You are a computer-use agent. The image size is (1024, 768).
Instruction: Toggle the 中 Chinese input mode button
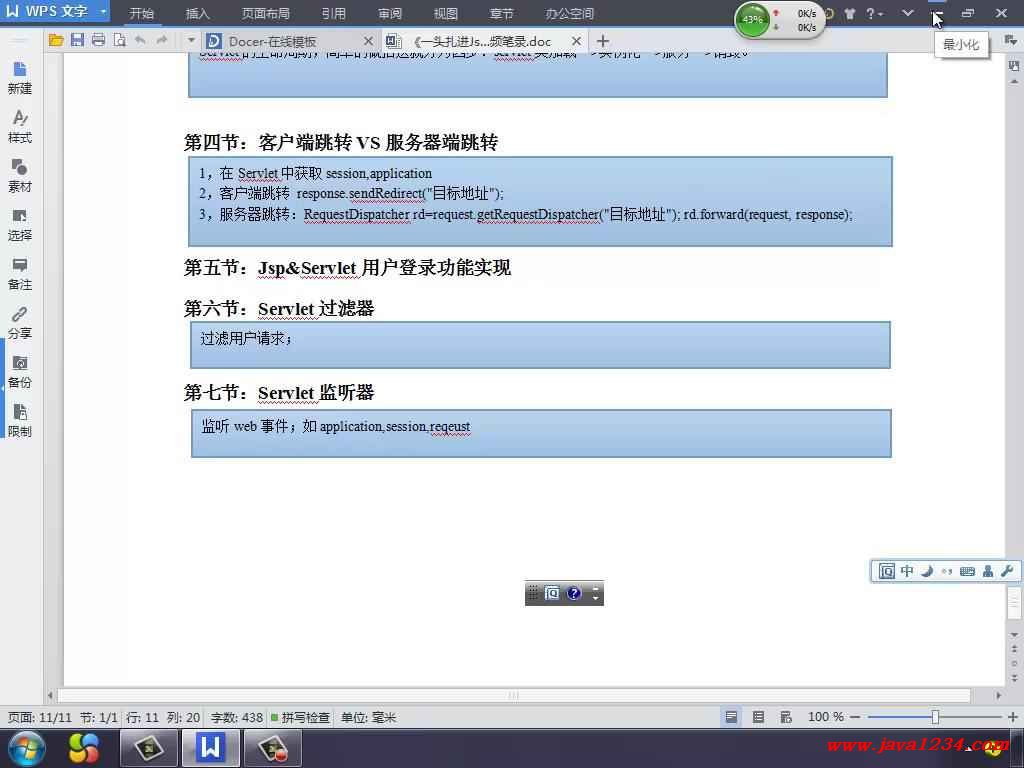907,571
